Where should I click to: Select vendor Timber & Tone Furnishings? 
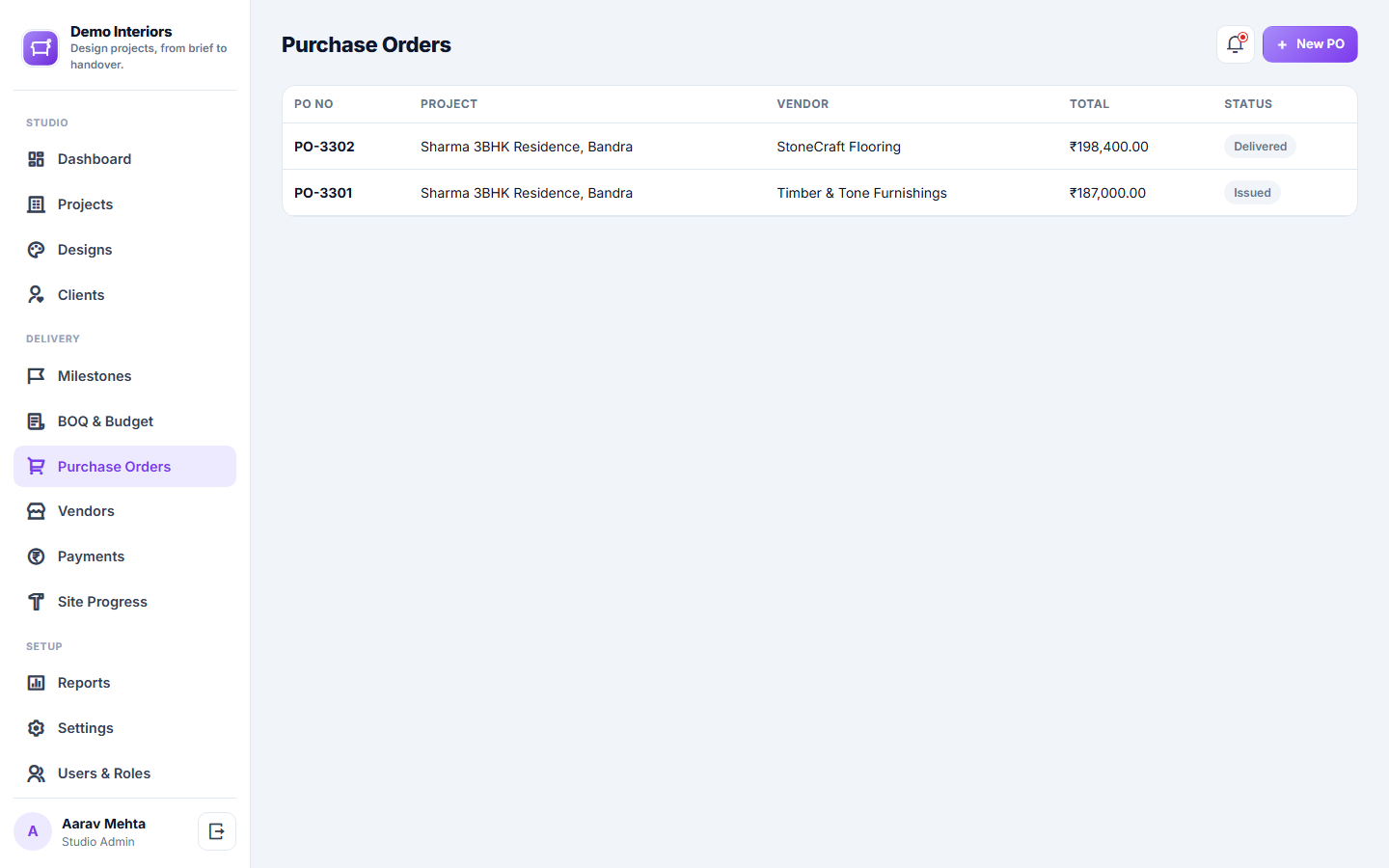pyautogui.click(x=861, y=193)
